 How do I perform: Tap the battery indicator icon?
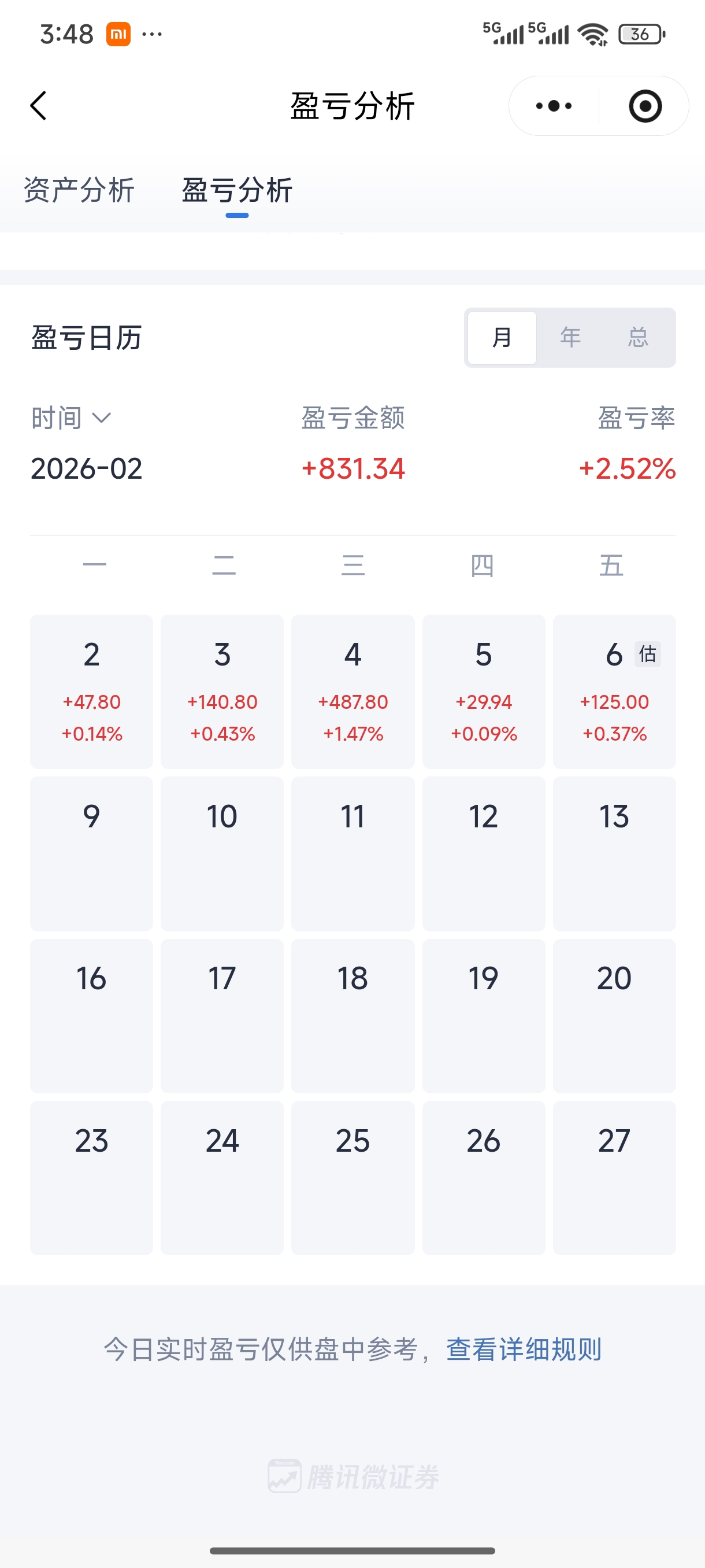click(x=641, y=34)
